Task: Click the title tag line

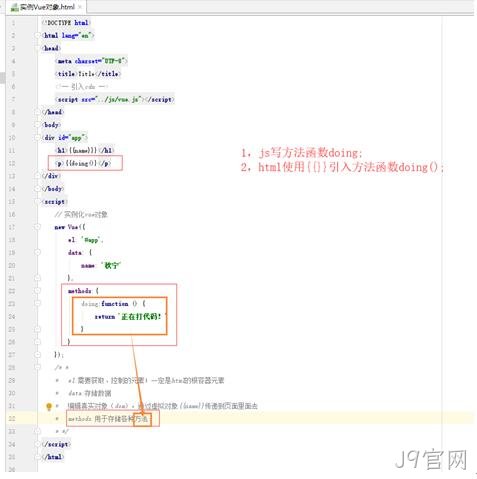Action: (x=88, y=74)
